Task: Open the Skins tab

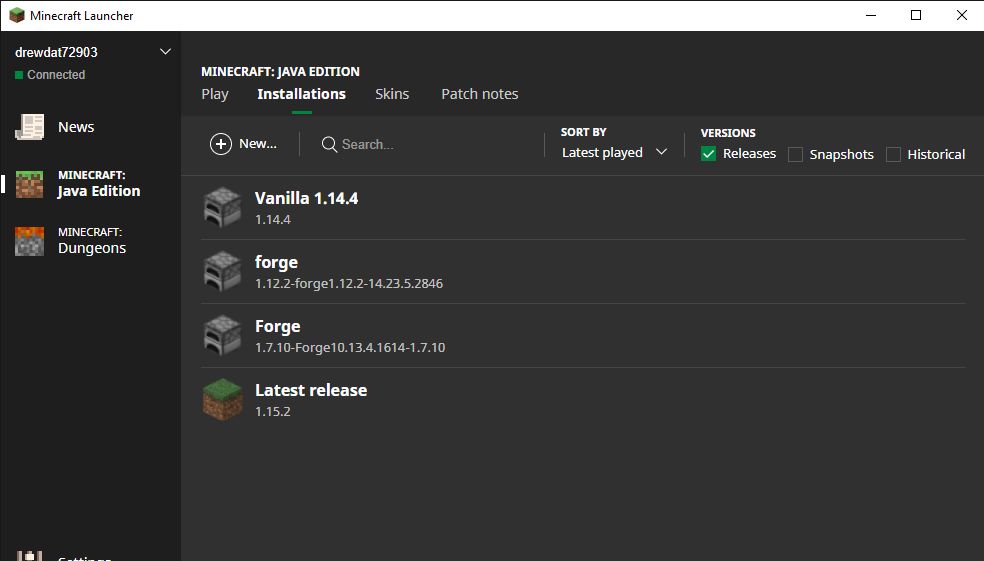Action: click(392, 94)
